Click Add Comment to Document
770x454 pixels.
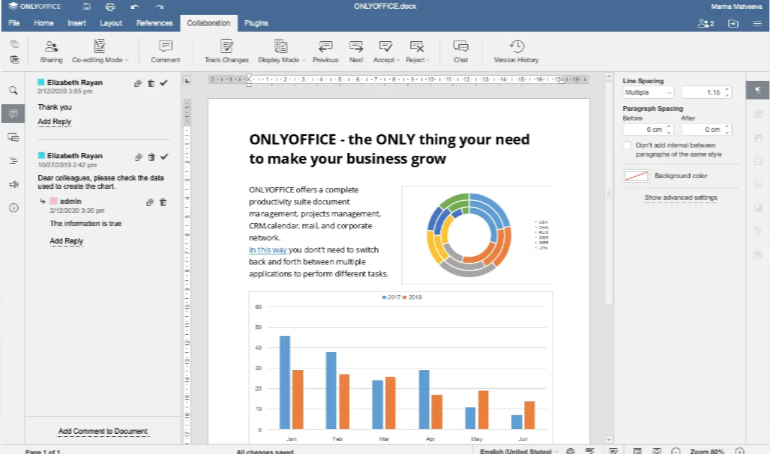[103, 431]
